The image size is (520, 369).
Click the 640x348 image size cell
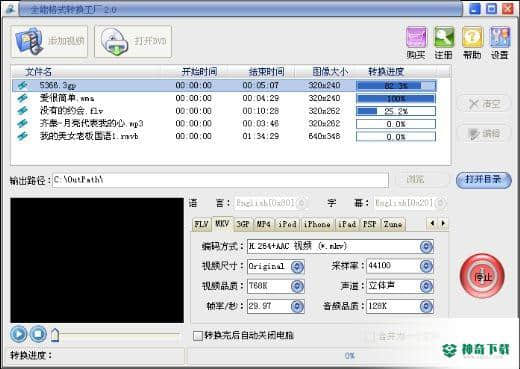point(324,136)
